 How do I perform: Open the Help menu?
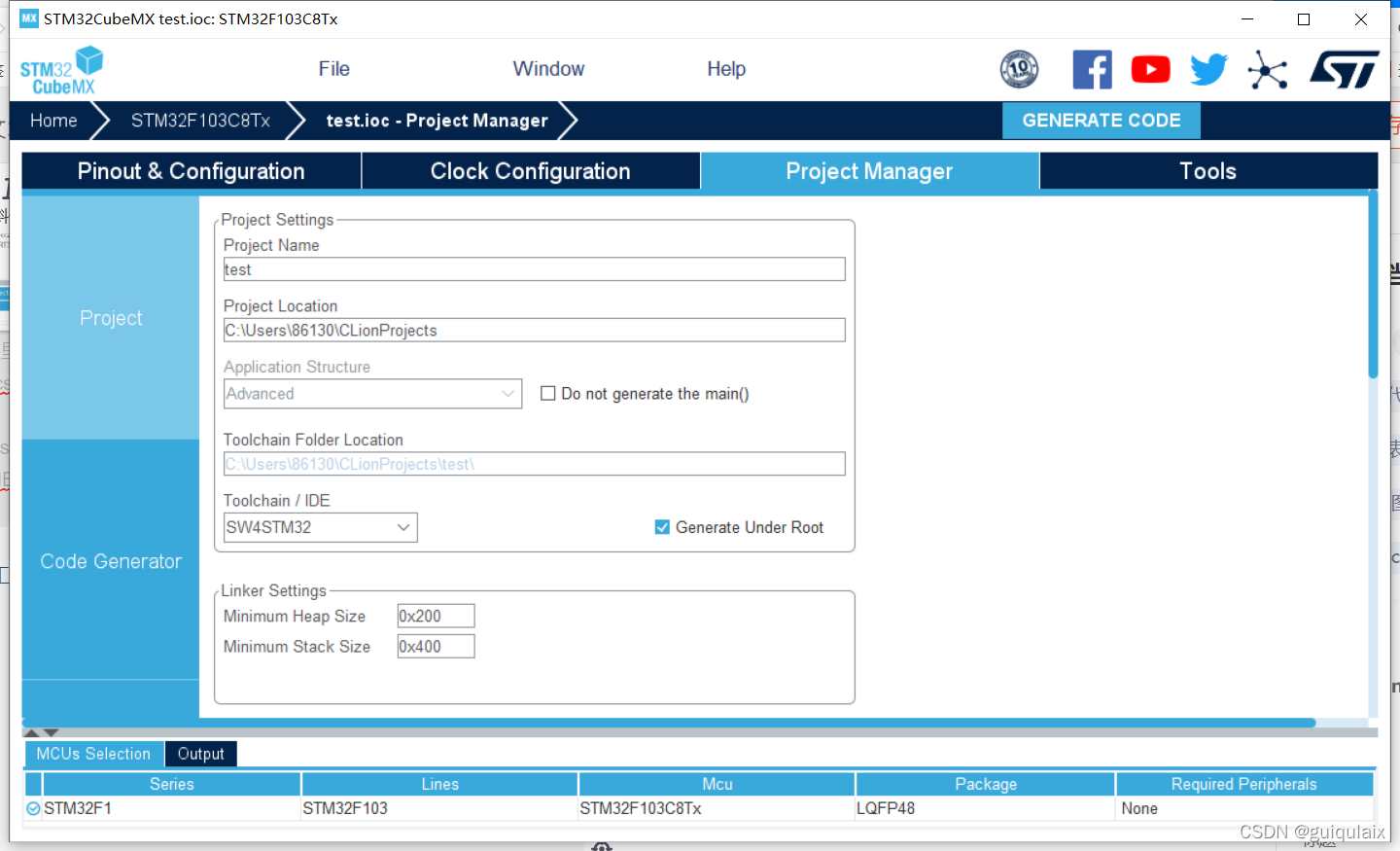click(726, 69)
